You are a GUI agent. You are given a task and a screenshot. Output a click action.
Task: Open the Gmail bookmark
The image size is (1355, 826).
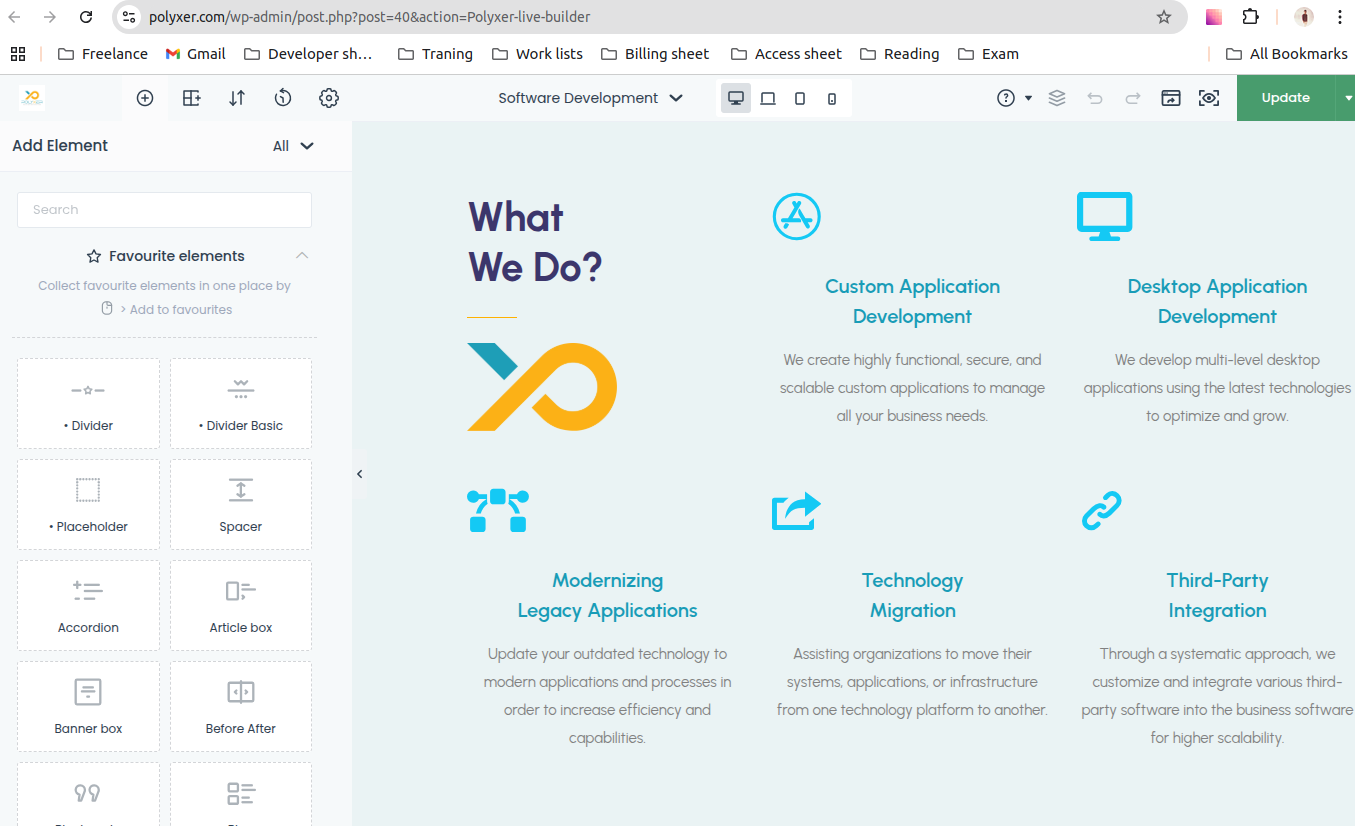click(x=196, y=54)
